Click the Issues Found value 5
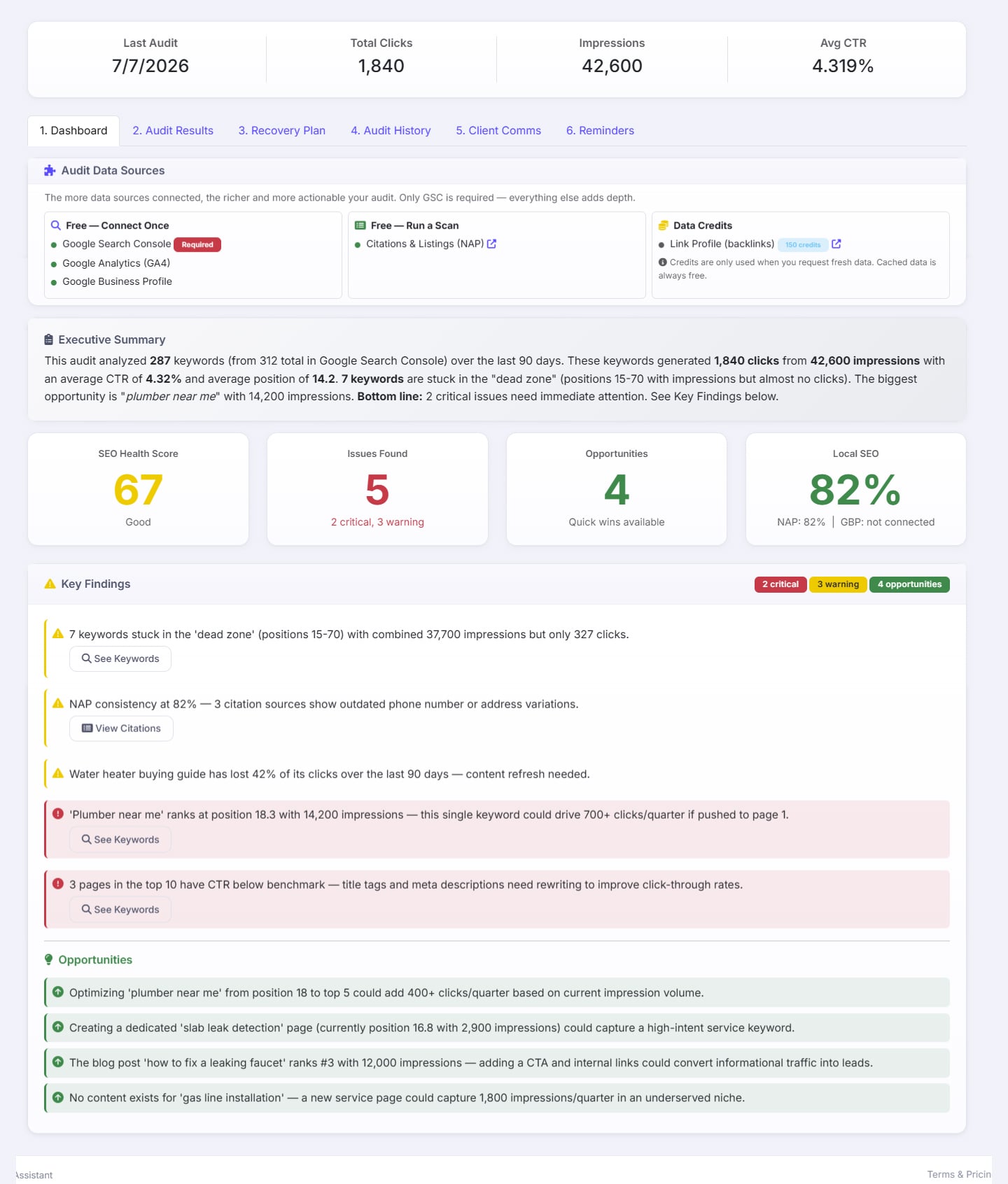 377,490
